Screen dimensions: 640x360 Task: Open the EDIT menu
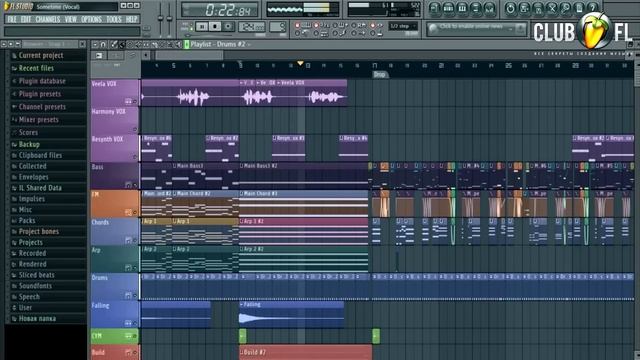[x=26, y=19]
